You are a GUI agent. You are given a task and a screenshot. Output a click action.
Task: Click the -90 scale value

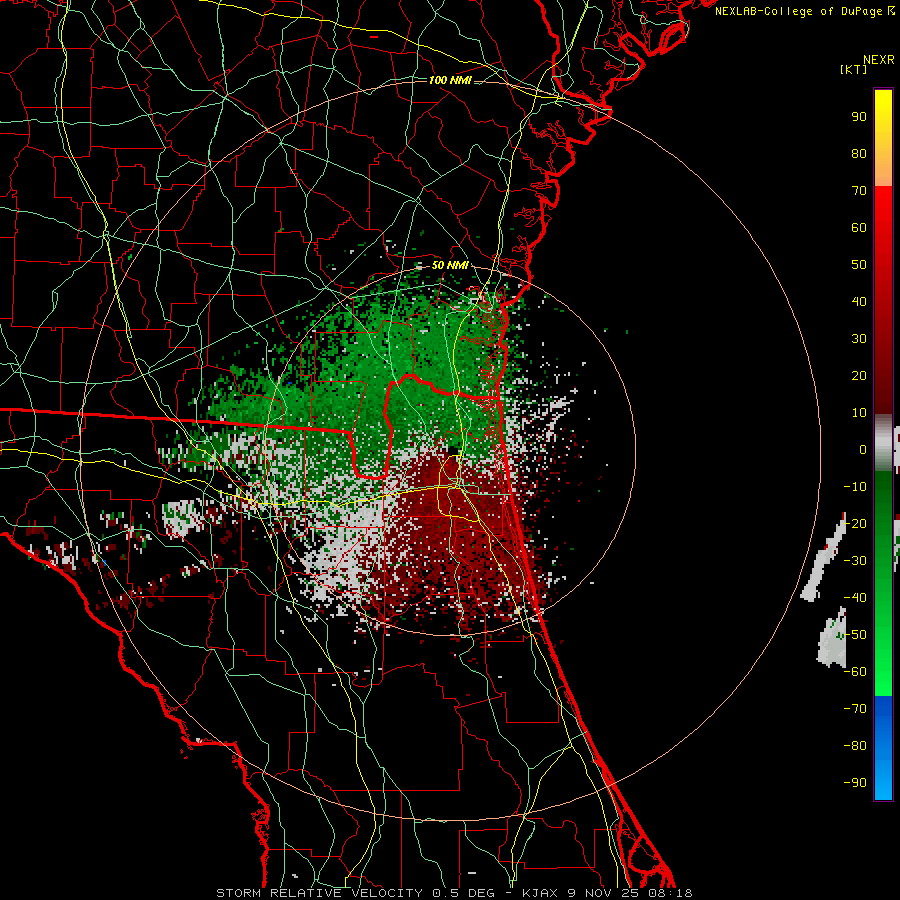point(855,783)
